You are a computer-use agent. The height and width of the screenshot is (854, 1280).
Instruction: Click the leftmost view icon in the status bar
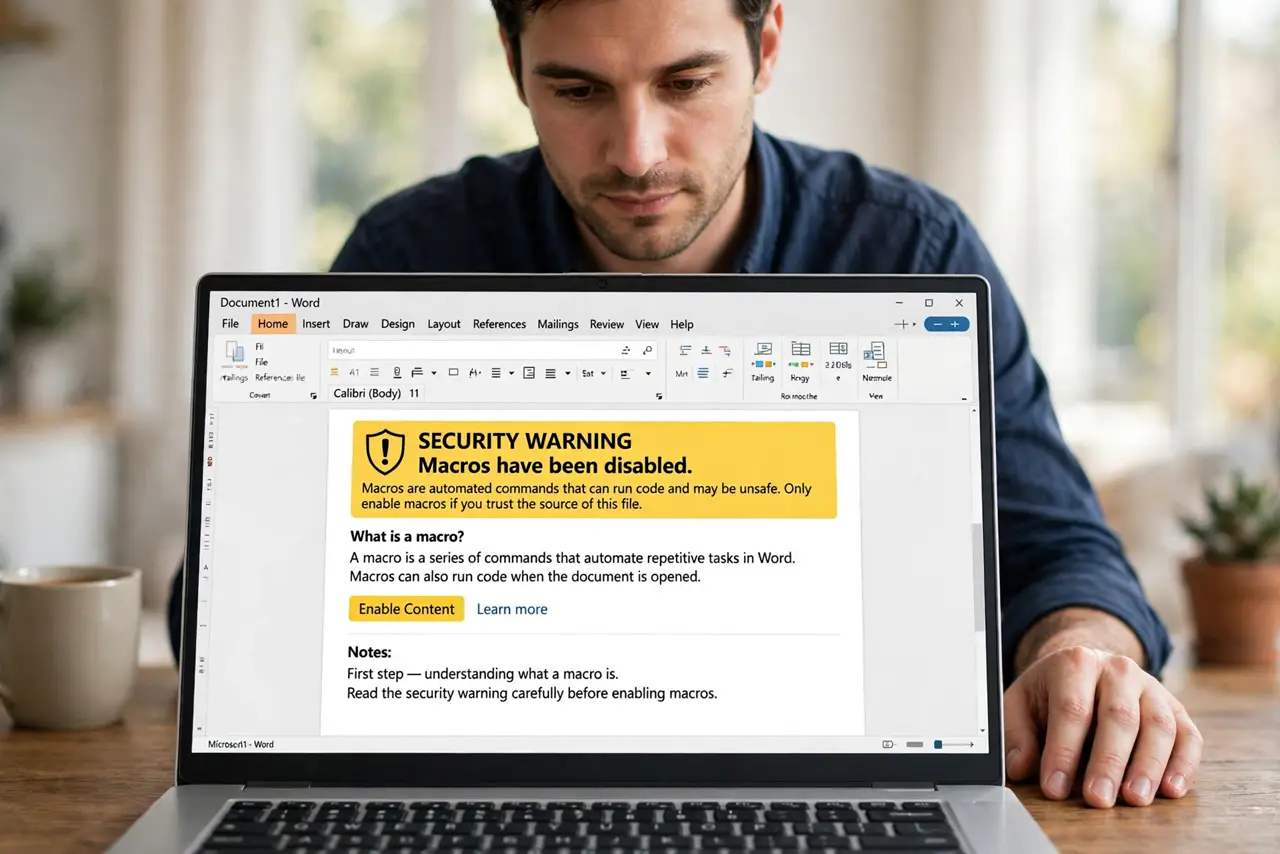(888, 744)
